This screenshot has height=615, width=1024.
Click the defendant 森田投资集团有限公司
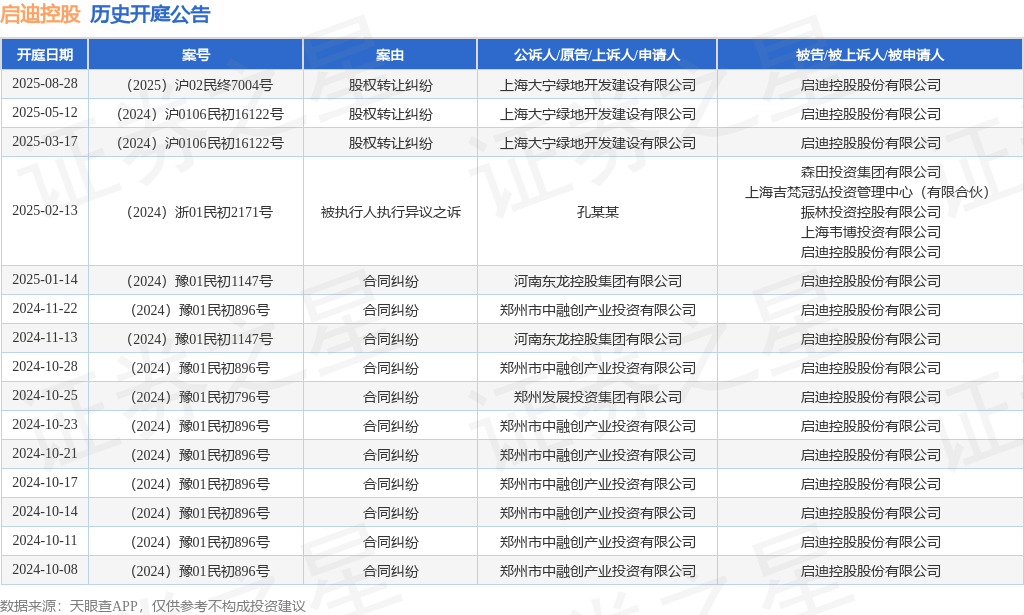click(870, 172)
